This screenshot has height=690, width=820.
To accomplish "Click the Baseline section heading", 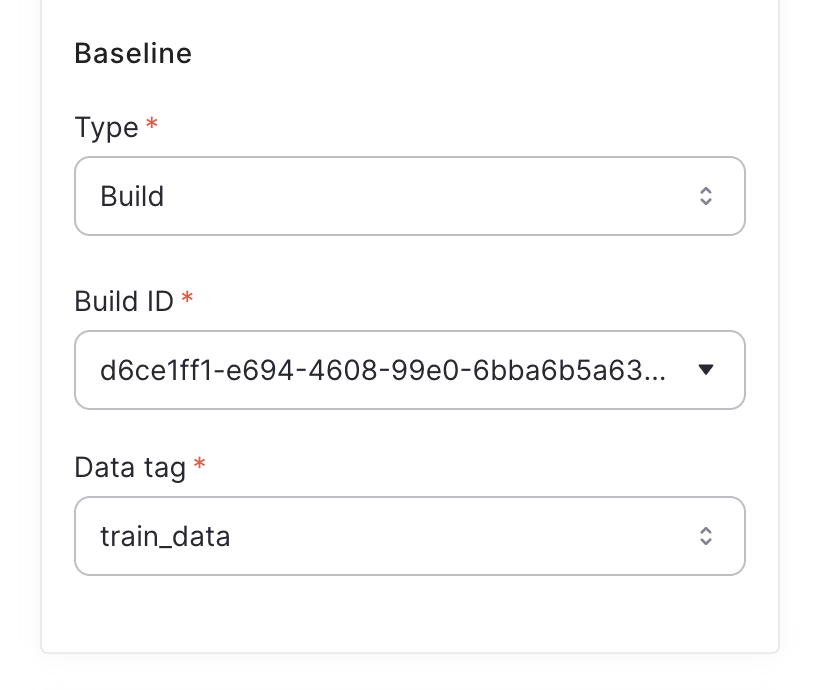I will pos(133,53).
